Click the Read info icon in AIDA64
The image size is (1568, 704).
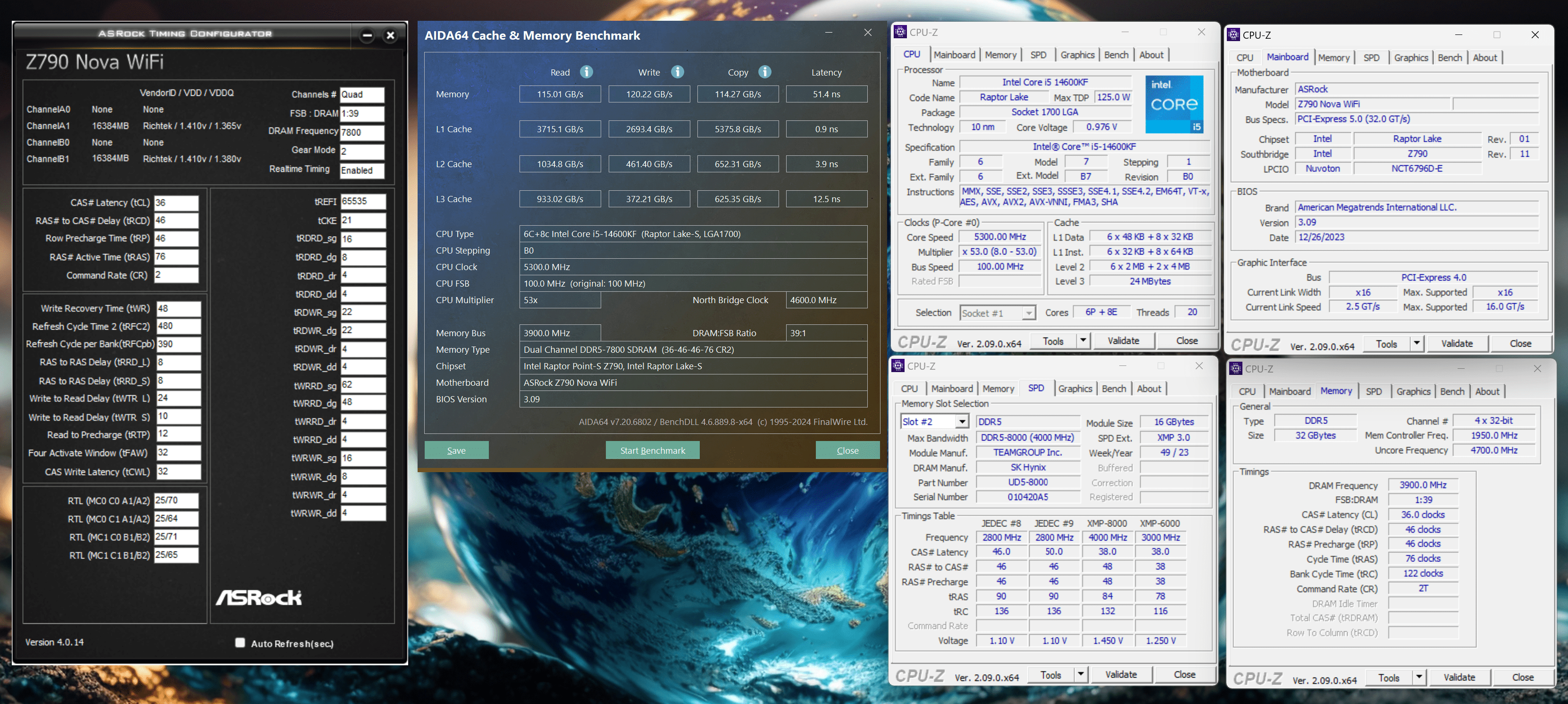(x=586, y=72)
